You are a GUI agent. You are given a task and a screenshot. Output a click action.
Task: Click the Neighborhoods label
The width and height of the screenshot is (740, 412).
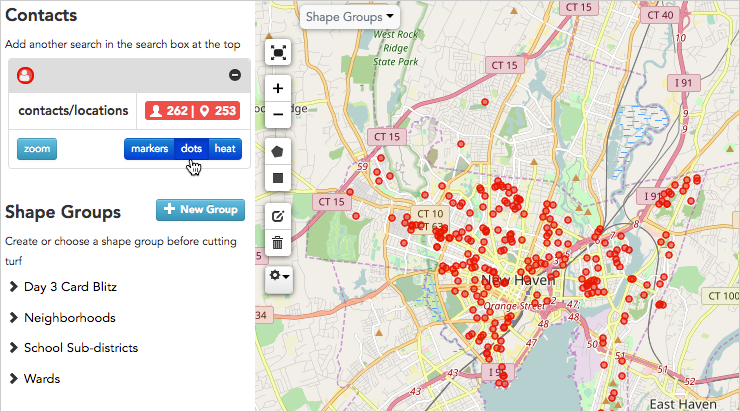[x=70, y=318]
